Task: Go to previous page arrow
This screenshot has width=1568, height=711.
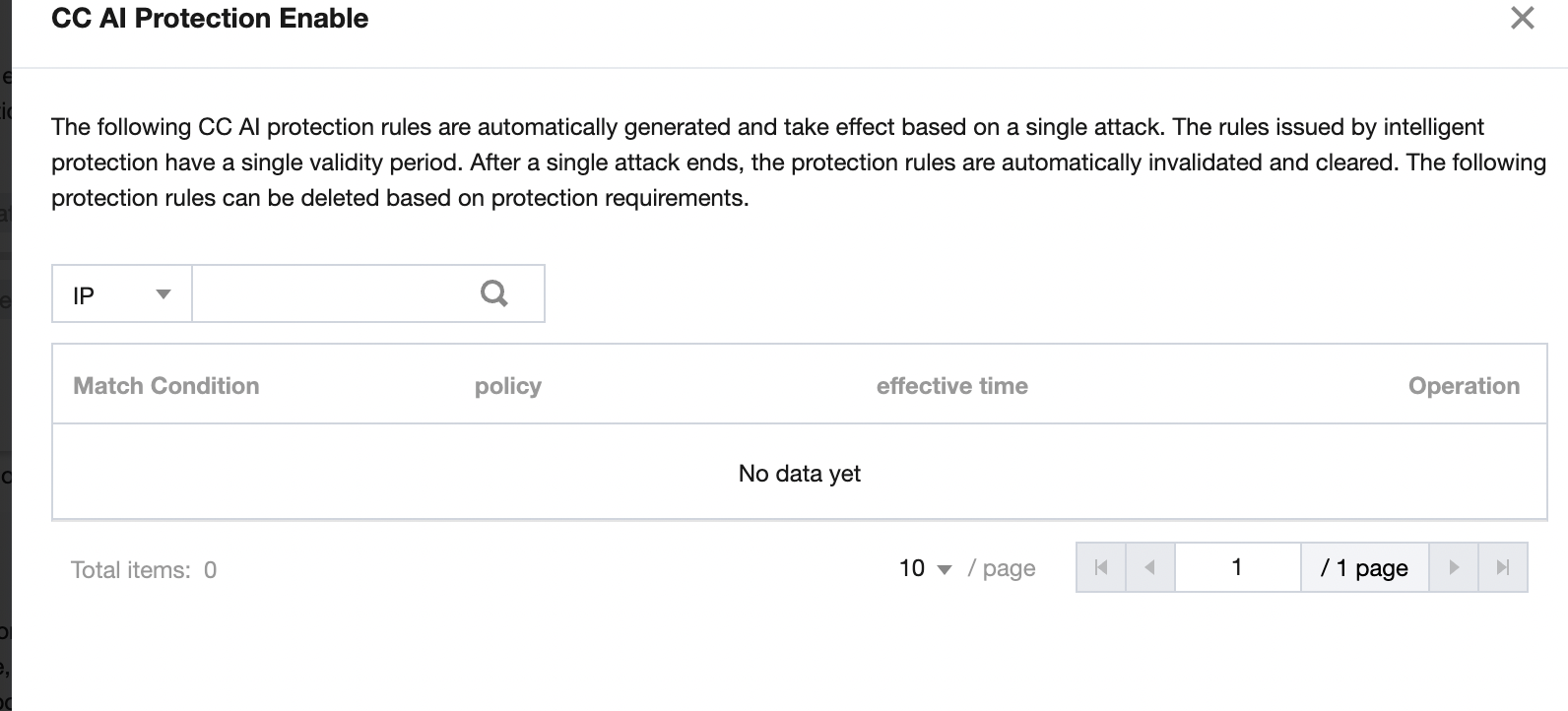Action: (x=1149, y=567)
